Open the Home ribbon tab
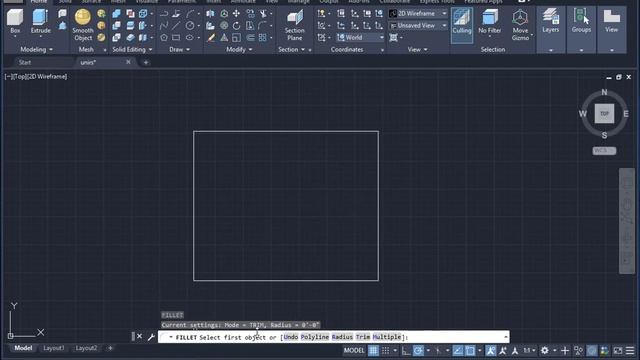This screenshot has width=640, height=360. coord(39,2)
